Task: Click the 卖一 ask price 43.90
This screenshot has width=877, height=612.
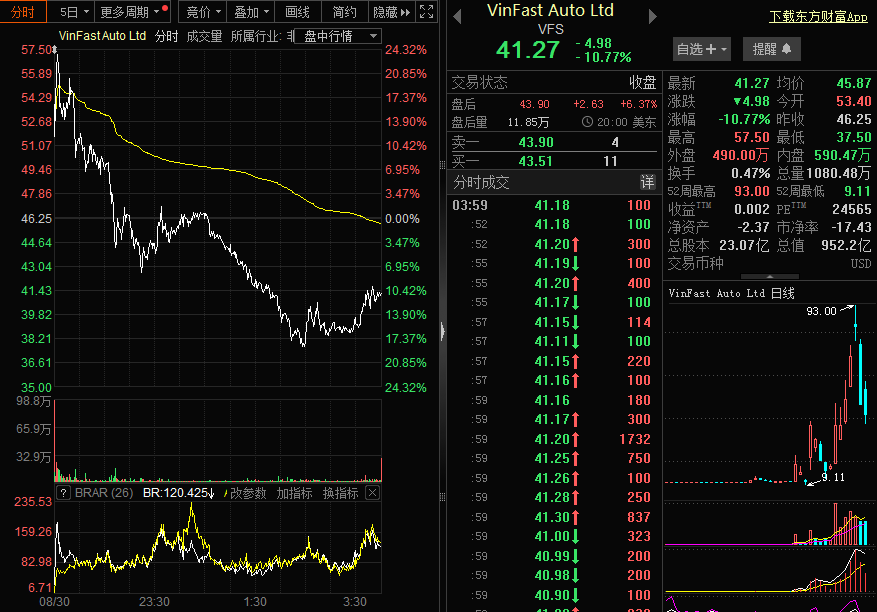Action: click(536, 142)
